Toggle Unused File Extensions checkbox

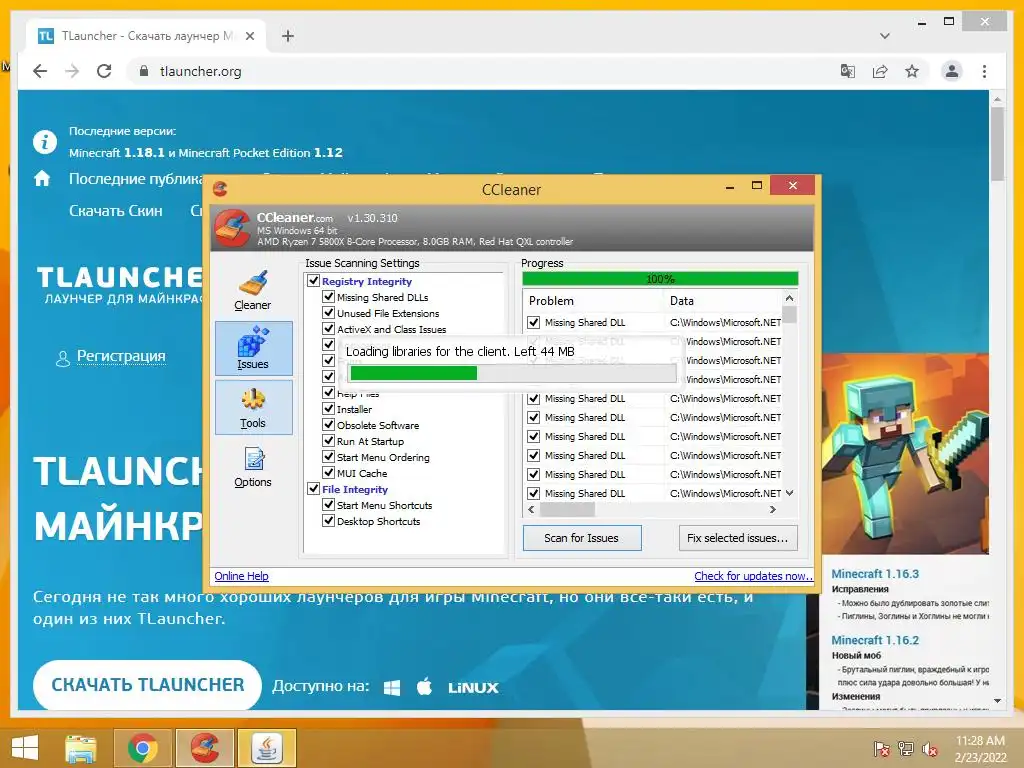329,313
